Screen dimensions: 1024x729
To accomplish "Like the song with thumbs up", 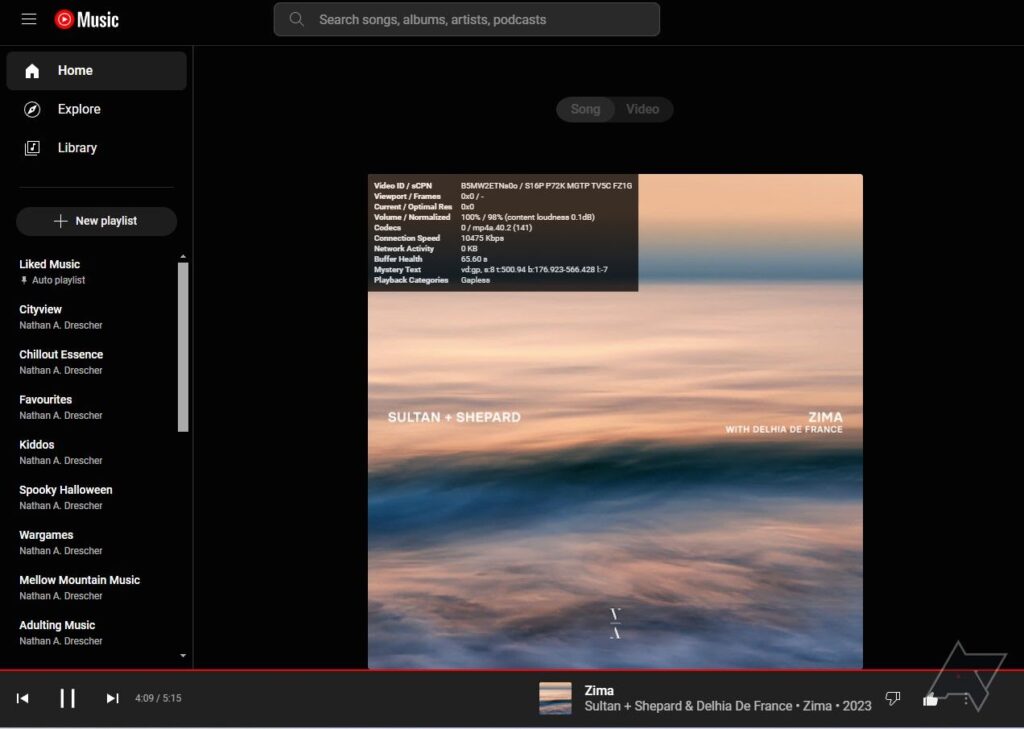I will pos(931,700).
